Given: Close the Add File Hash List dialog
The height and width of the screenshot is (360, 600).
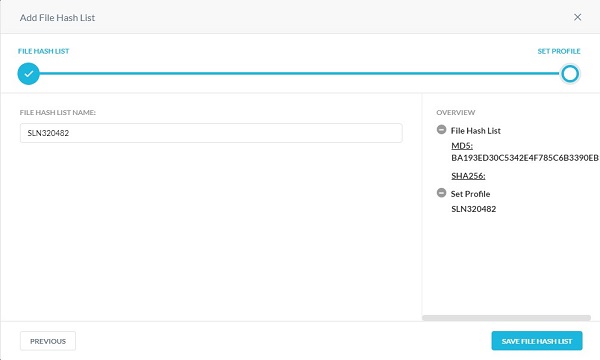Looking at the screenshot, I should (x=577, y=17).
